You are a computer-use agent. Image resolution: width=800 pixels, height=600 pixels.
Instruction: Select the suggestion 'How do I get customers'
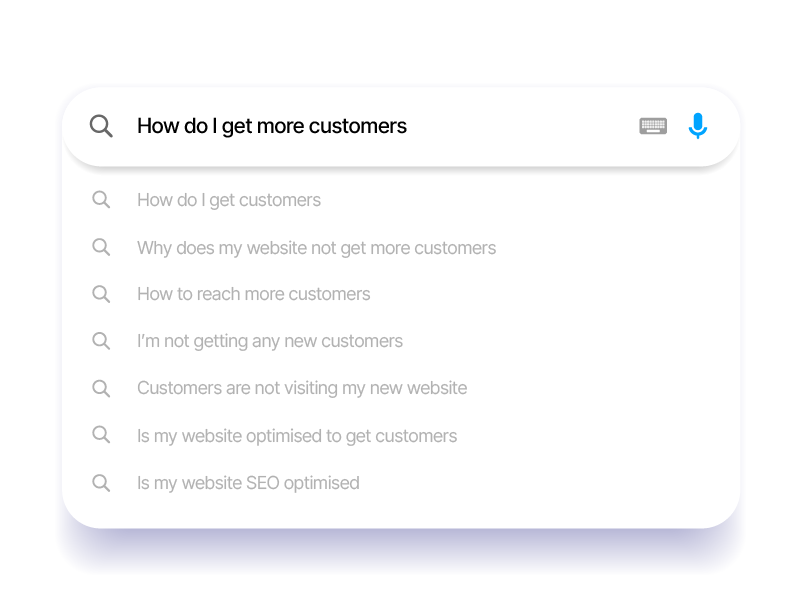[x=229, y=200]
